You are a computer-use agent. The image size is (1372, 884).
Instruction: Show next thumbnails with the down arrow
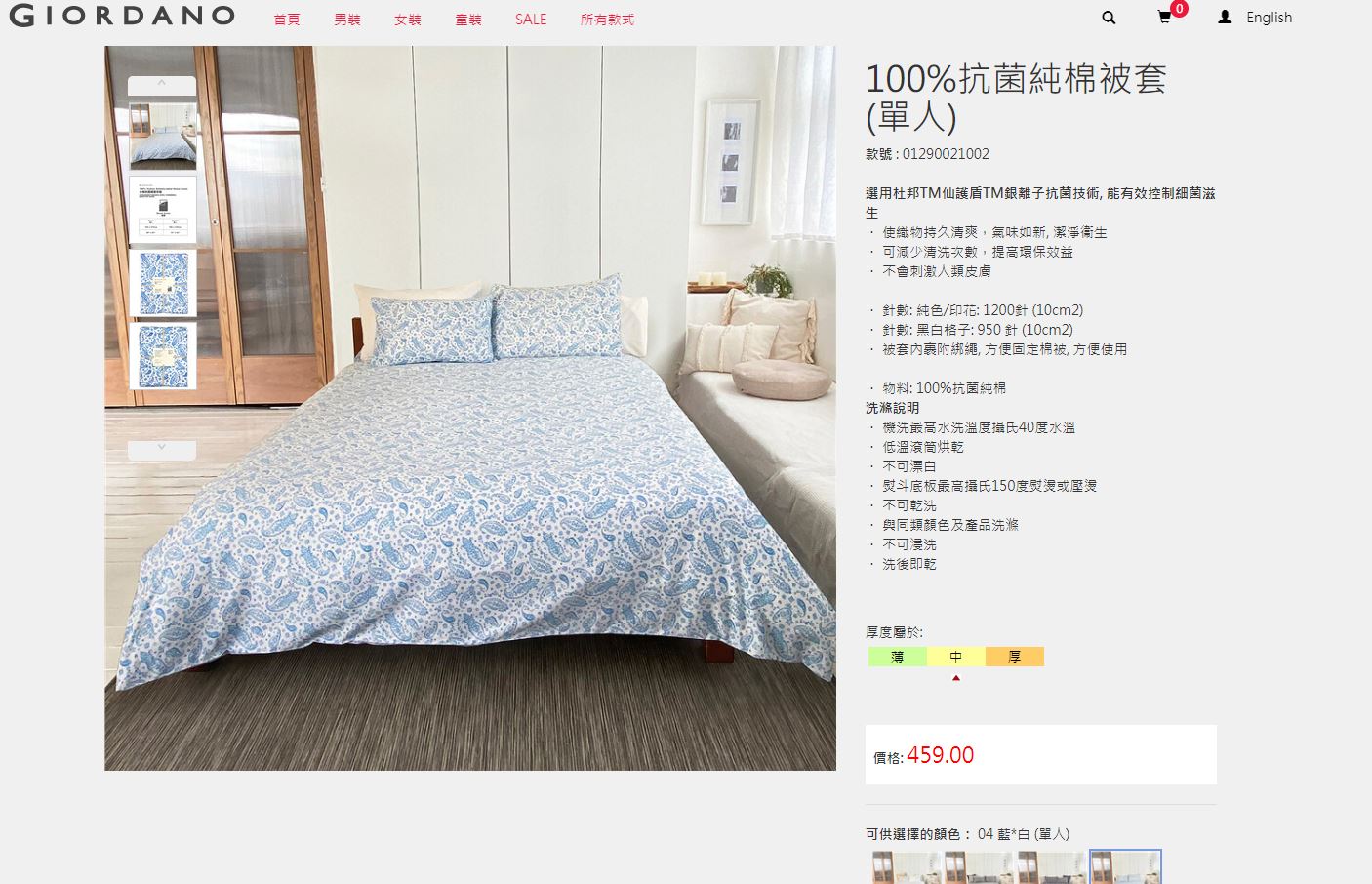tap(162, 449)
